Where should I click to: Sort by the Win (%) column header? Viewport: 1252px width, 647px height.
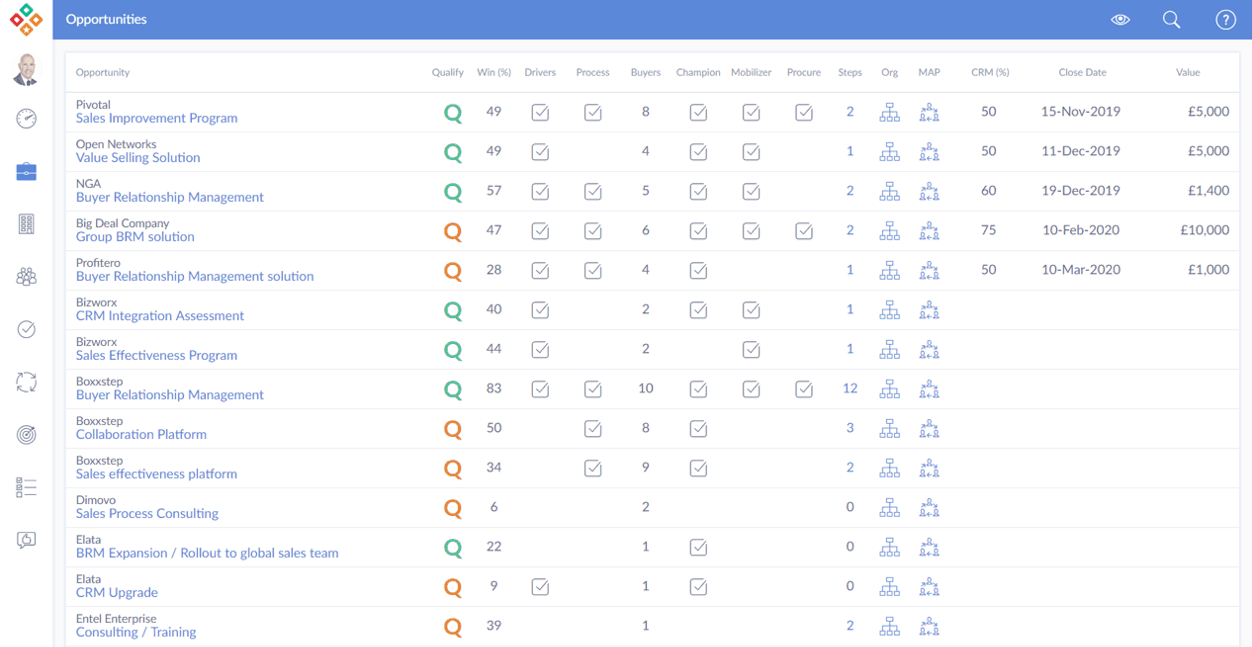[494, 72]
